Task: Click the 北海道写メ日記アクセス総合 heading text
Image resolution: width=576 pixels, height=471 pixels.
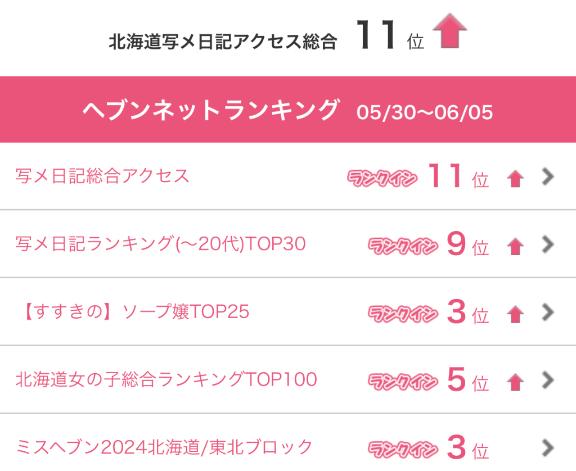Action: pyautogui.click(x=223, y=41)
